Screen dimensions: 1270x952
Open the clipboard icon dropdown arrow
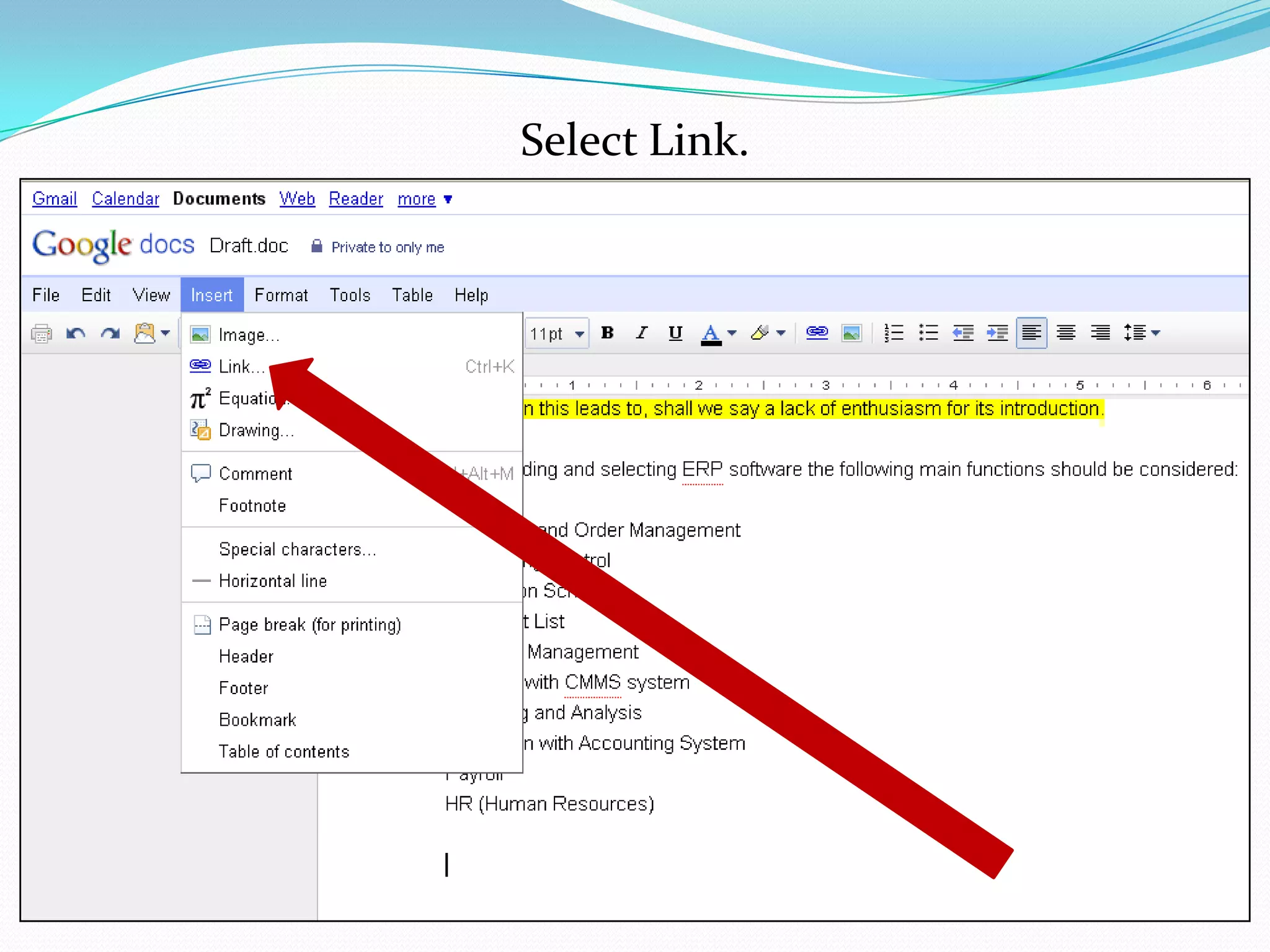pos(166,333)
